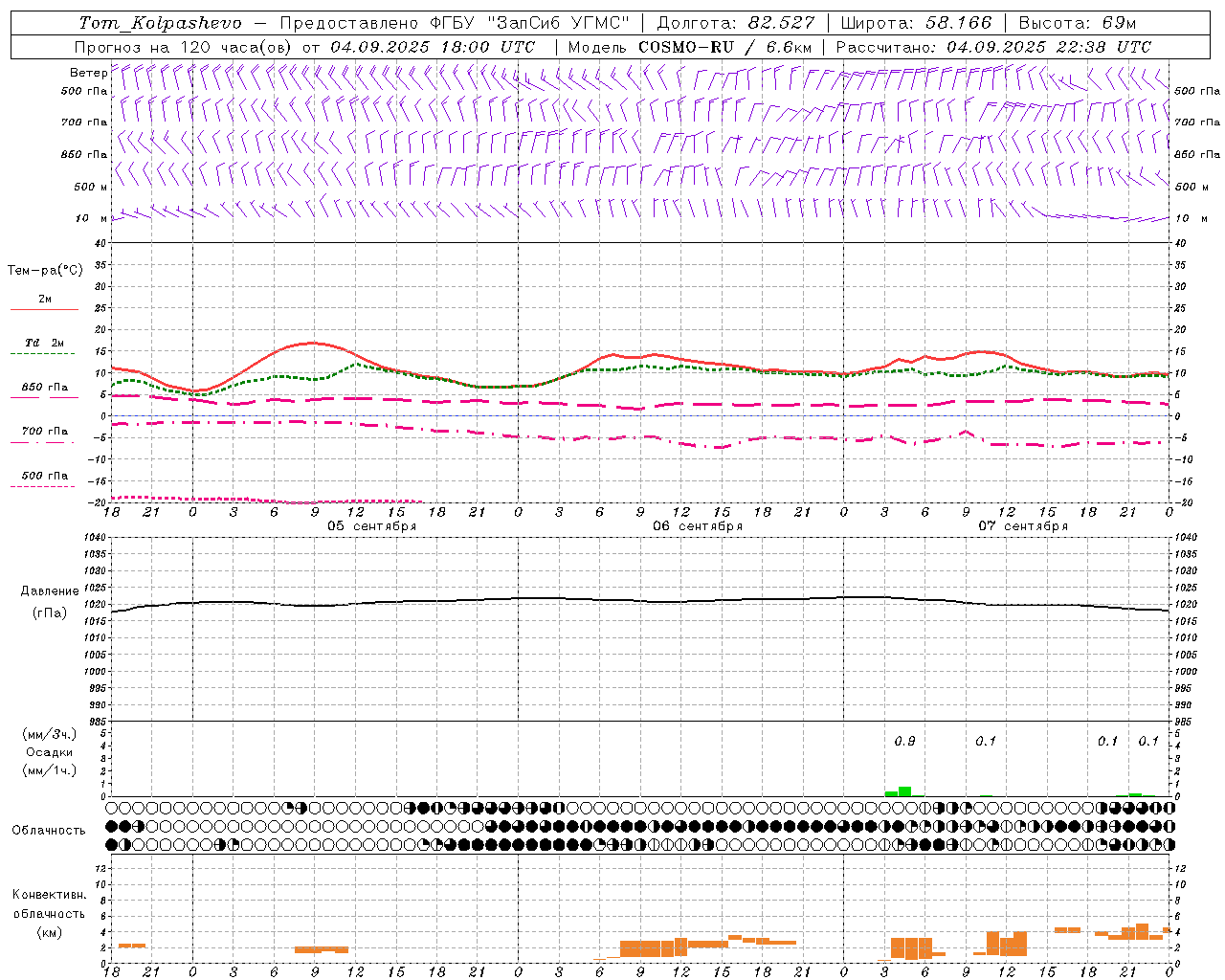The height and width of the screenshot is (980, 1225).
Task: Click the dashed legend line under Td 2м
Action: pyautogui.click(x=42, y=354)
